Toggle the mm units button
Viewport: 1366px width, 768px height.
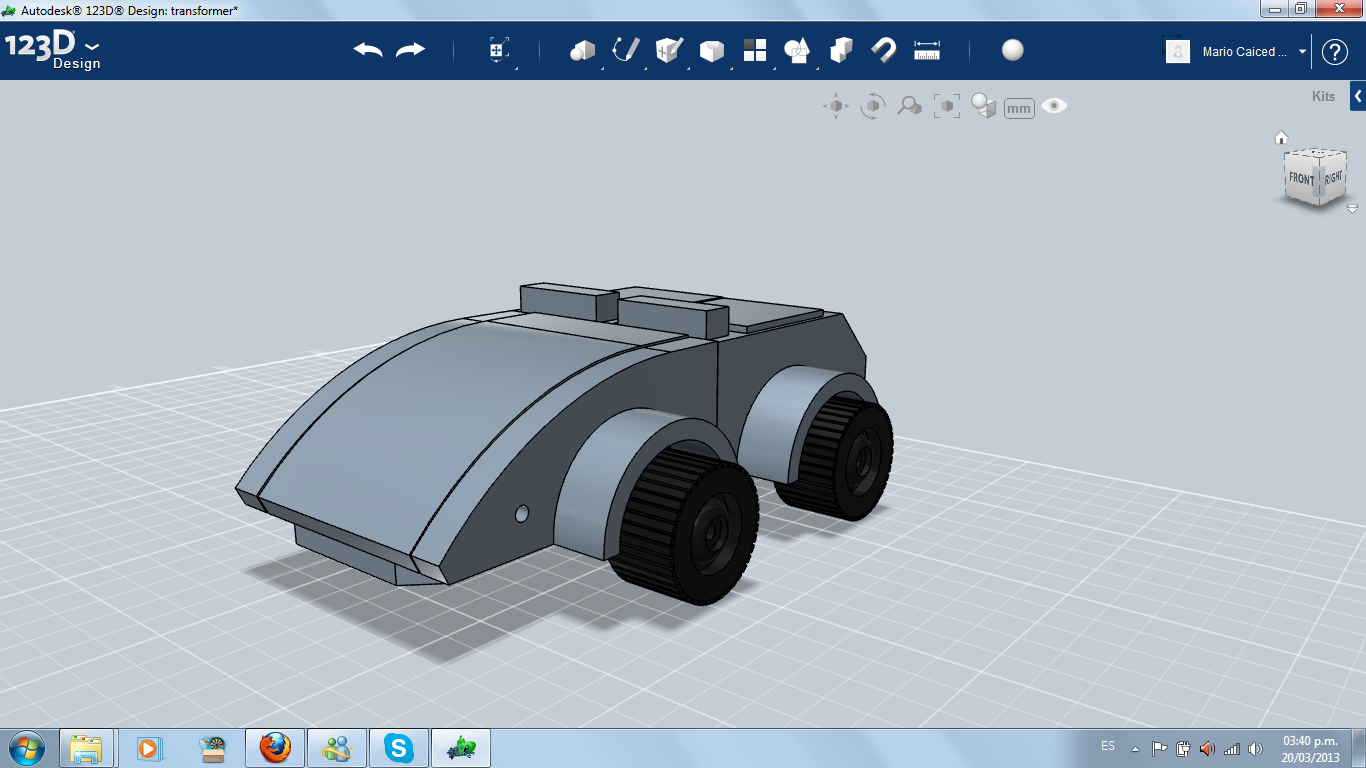pos(1018,108)
